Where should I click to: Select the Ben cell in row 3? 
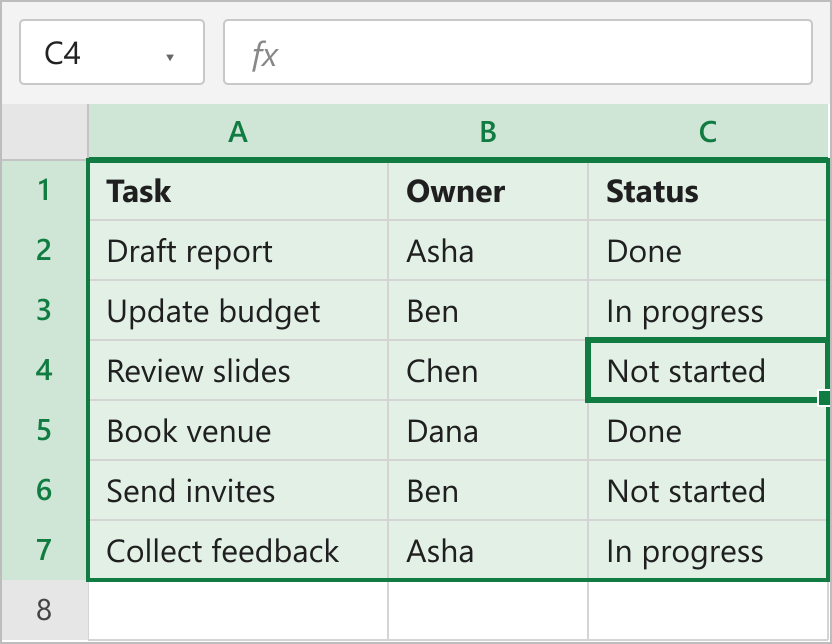488,310
